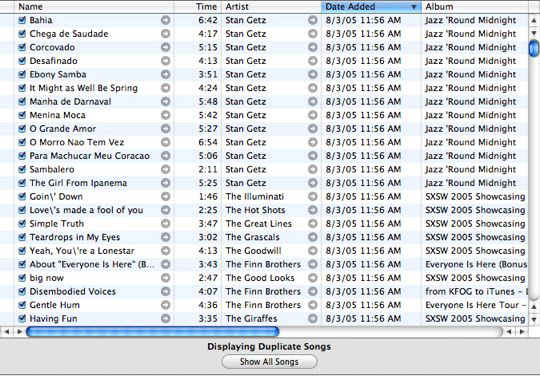The height and width of the screenshot is (376, 540).
Task: Click arrow icon beside Ebony Samba name
Action: click(x=166, y=74)
